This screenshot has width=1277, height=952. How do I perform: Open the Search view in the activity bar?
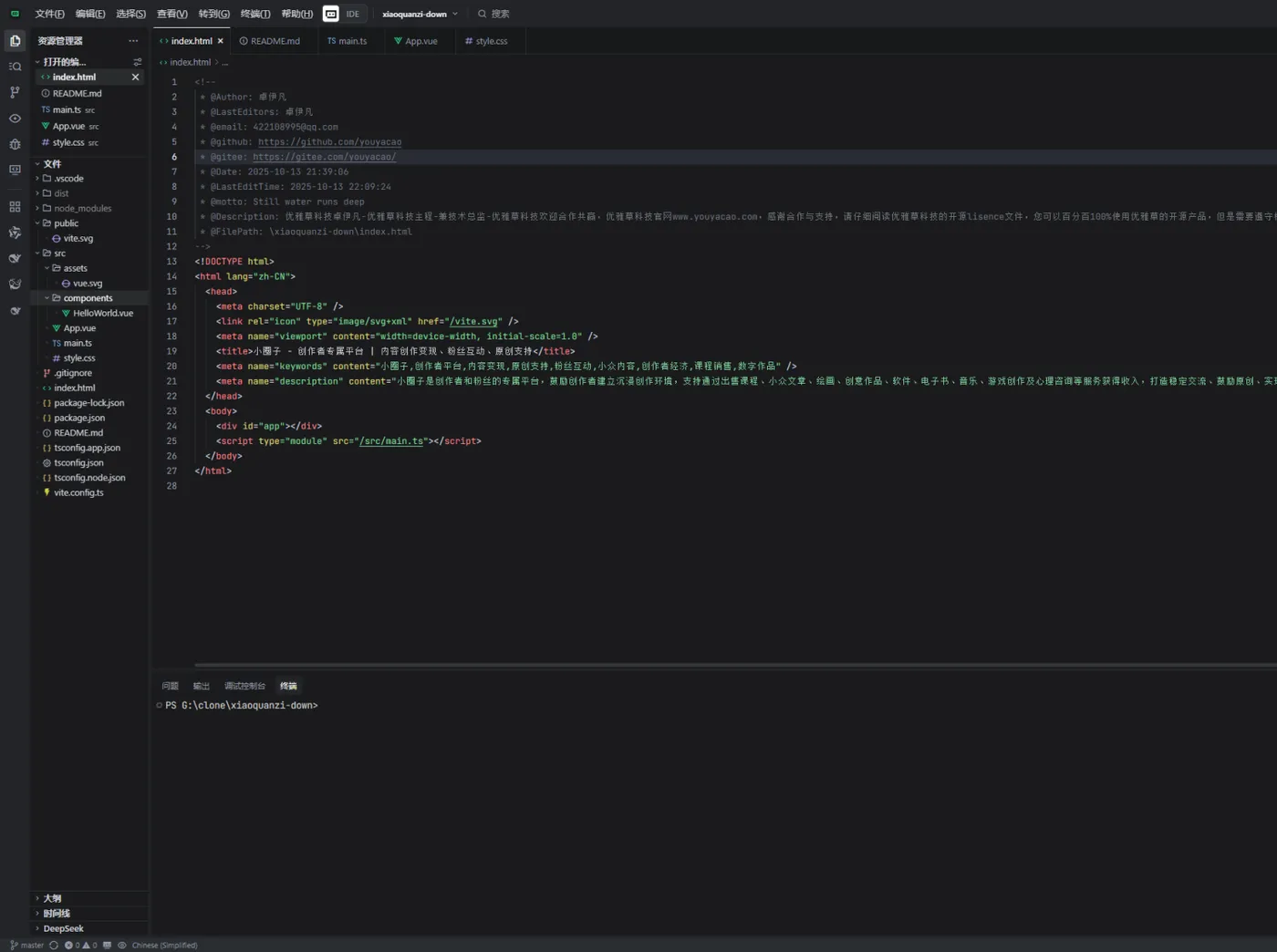coord(15,67)
